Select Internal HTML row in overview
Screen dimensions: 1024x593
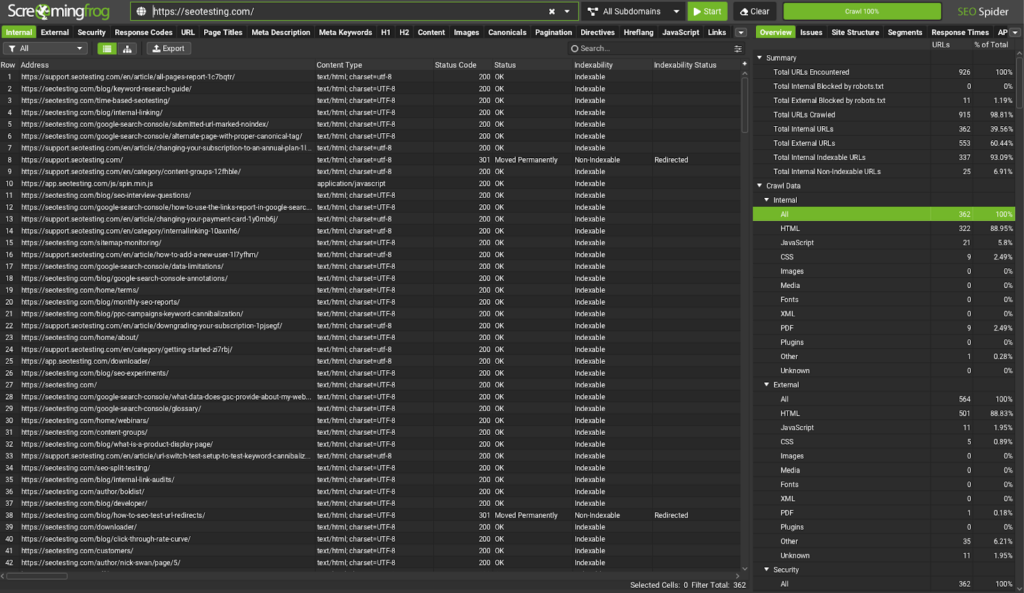click(x=884, y=229)
